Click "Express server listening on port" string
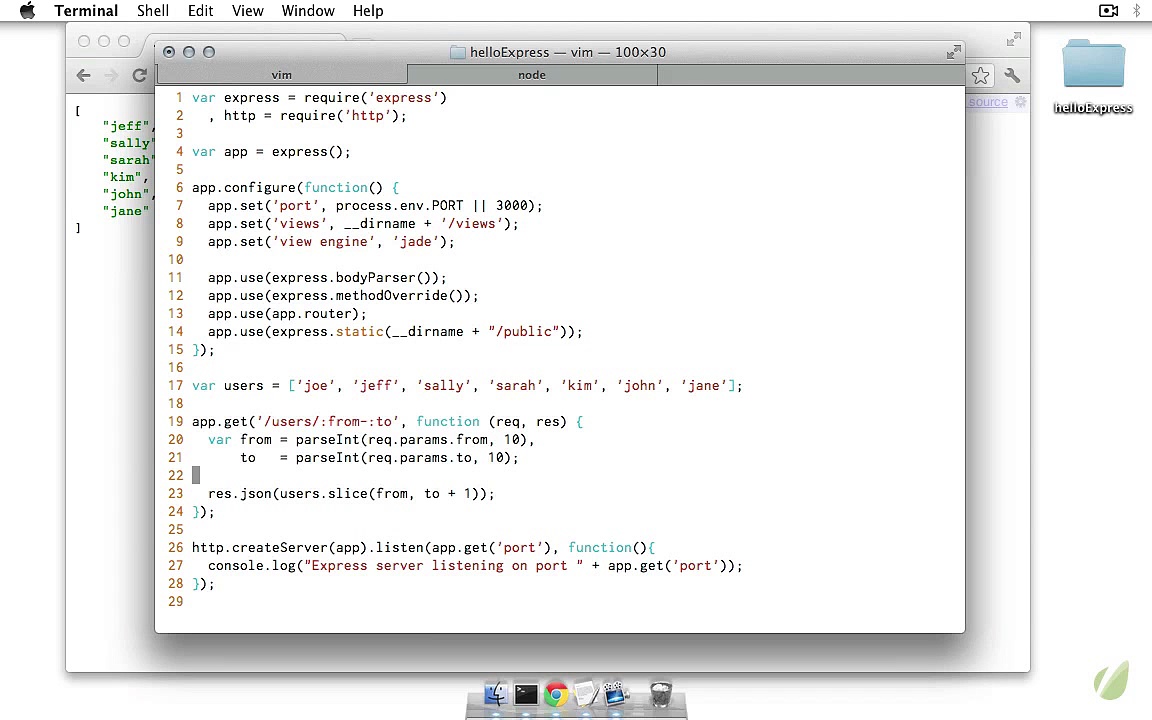1152x720 pixels. point(444,566)
